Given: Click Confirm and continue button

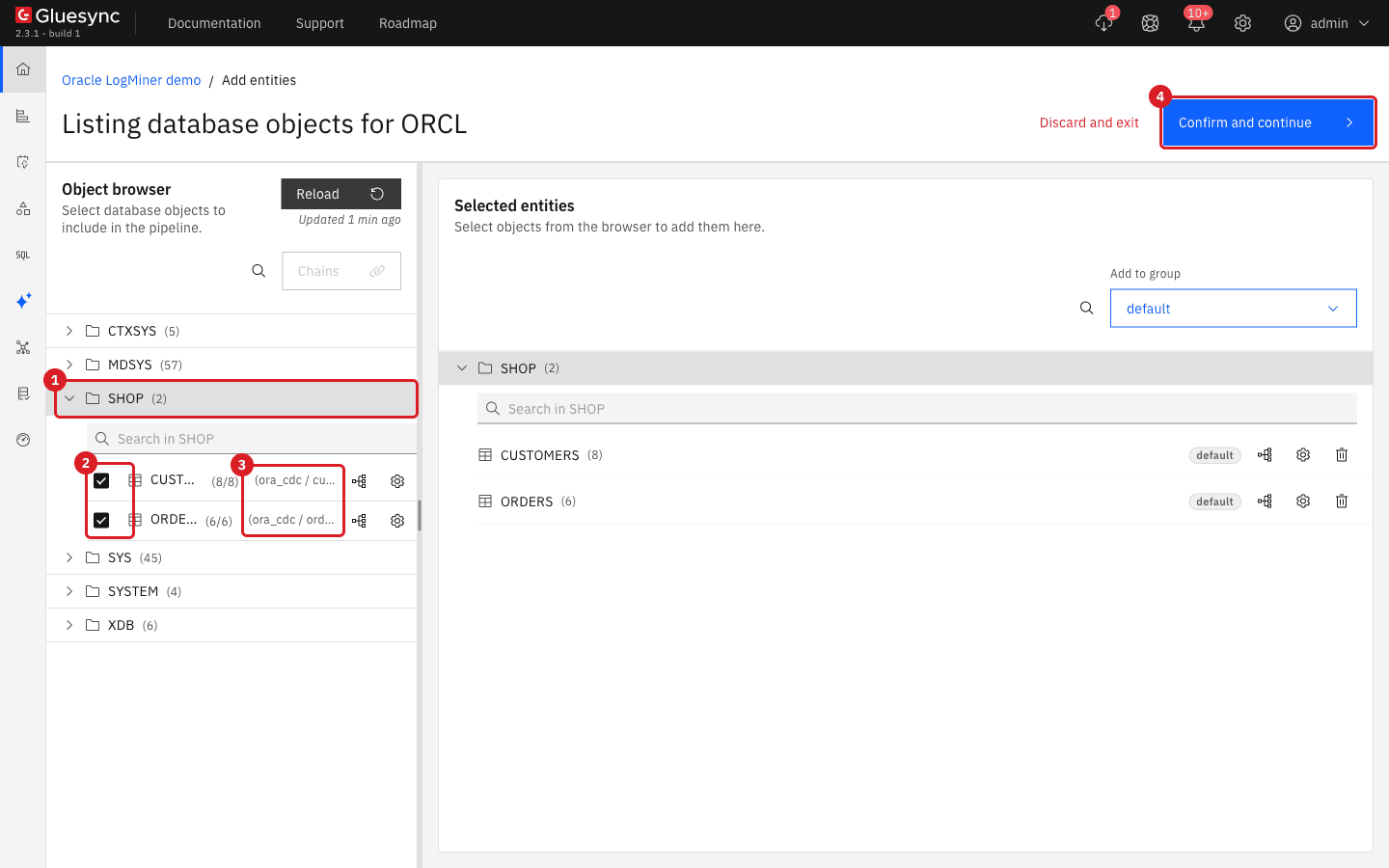Looking at the screenshot, I should click(1267, 122).
